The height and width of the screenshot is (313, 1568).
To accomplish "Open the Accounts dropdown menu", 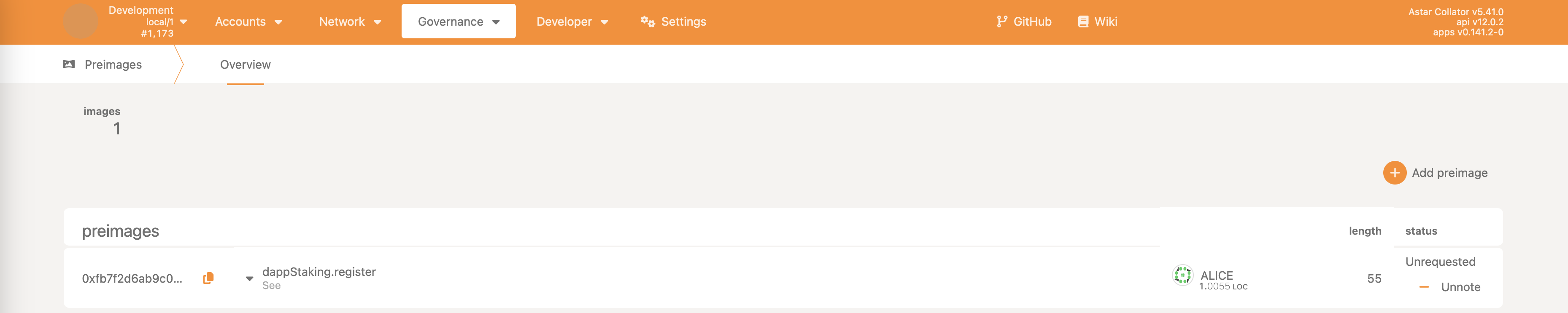I will pyautogui.click(x=248, y=22).
